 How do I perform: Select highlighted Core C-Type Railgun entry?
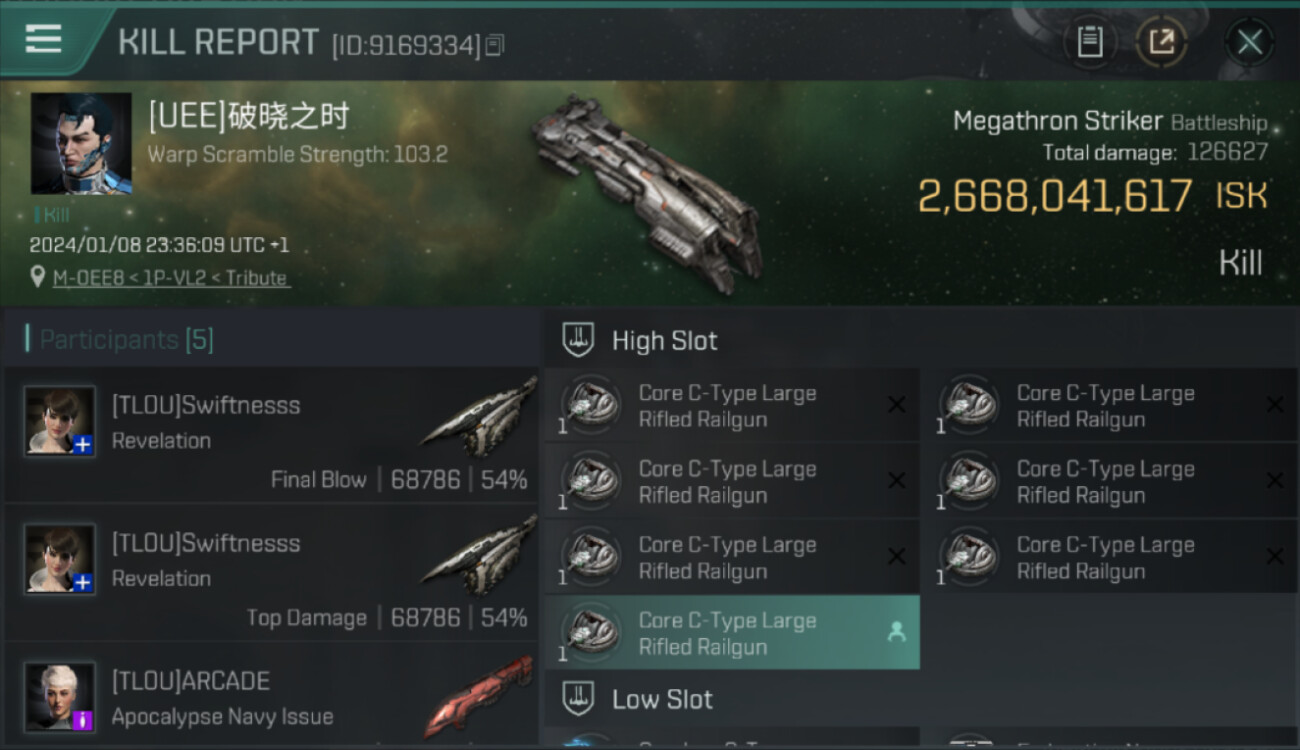coord(732,633)
